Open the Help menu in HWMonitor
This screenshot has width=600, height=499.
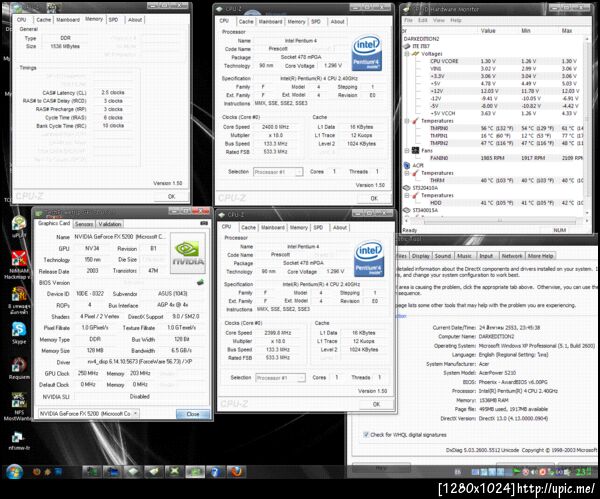tap(456, 20)
